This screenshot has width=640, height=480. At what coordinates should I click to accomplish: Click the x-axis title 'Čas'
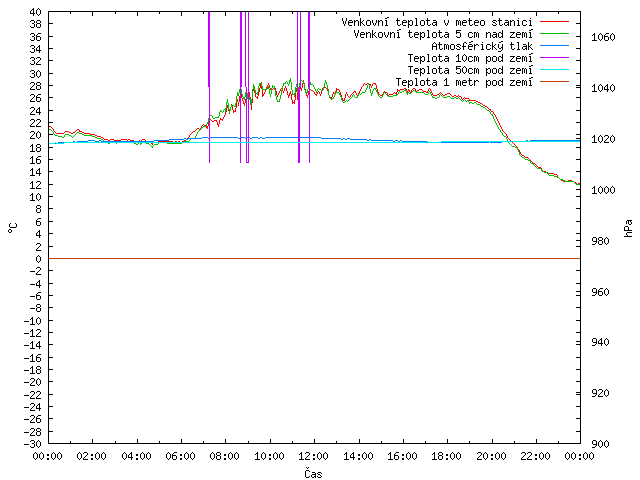[313, 473]
